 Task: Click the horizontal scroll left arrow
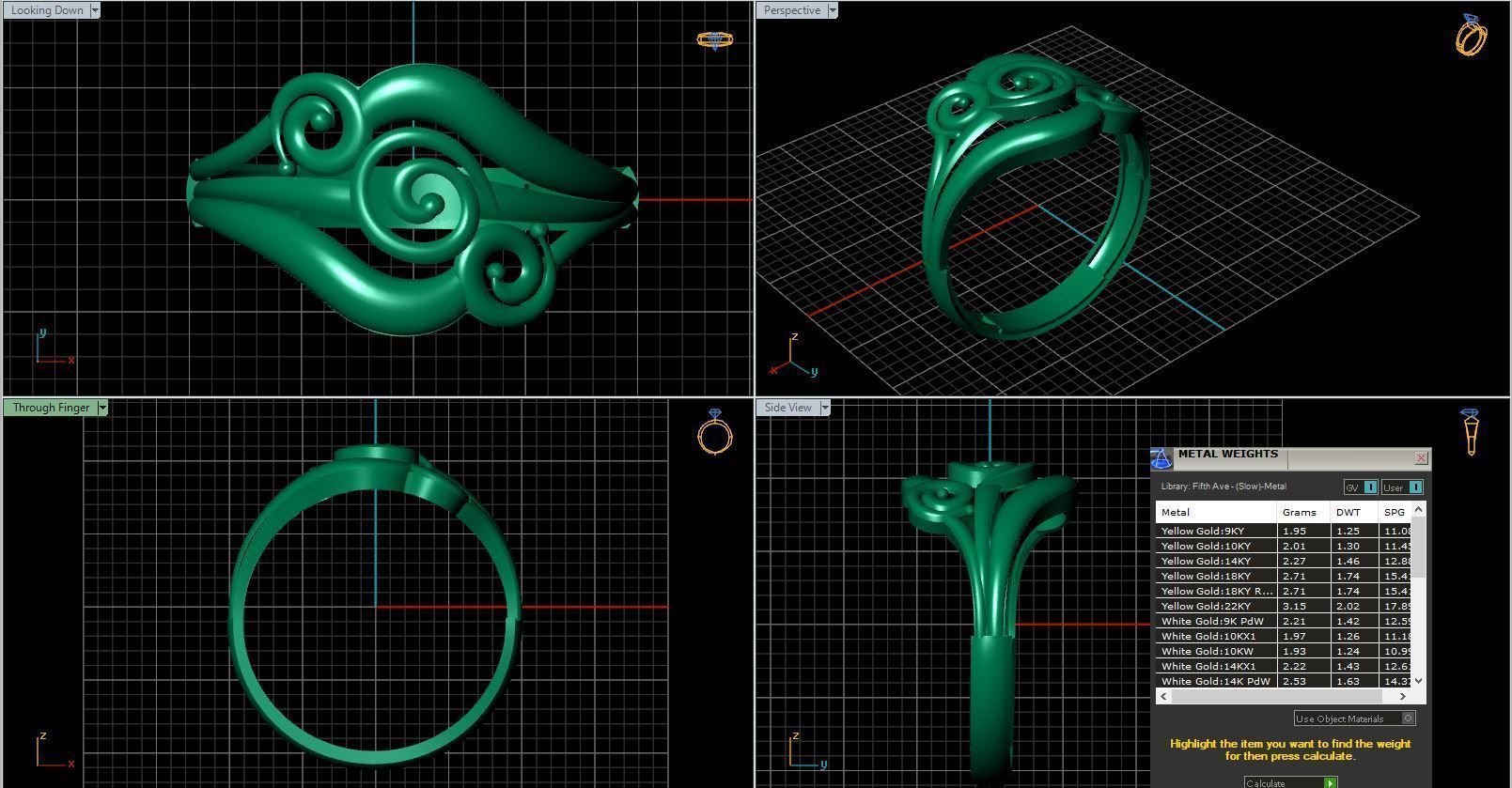(1164, 696)
